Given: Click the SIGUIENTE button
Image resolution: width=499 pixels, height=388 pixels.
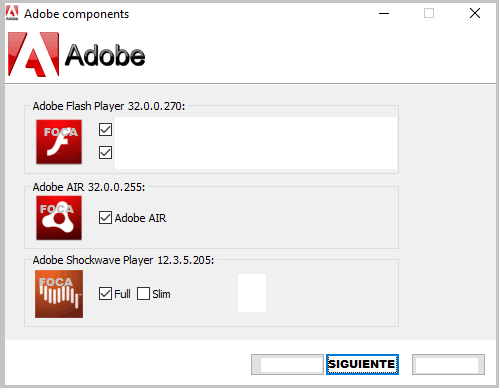Looking at the screenshot, I should pos(362,364).
